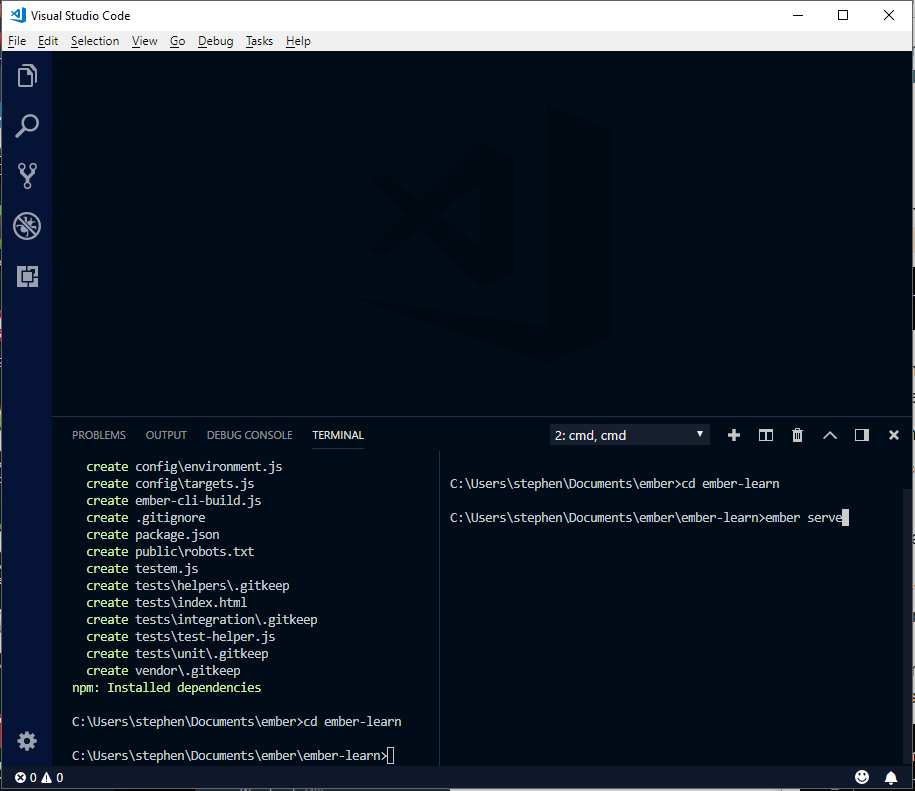Maximize the Visual Studio Code window
Screen dimensions: 915x791
click(x=843, y=15)
